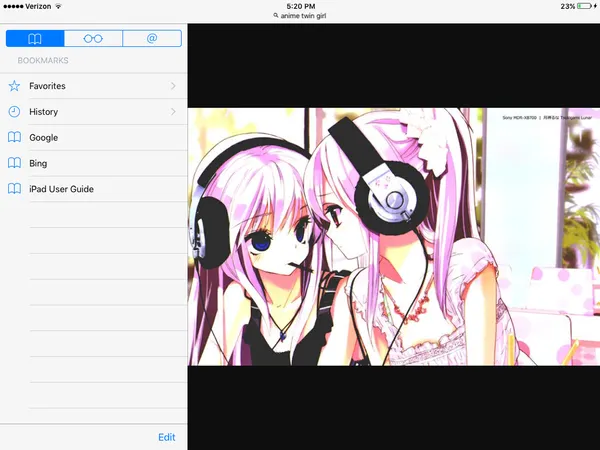
Task: Select the Bookmarks book tab
Action: 35,39
